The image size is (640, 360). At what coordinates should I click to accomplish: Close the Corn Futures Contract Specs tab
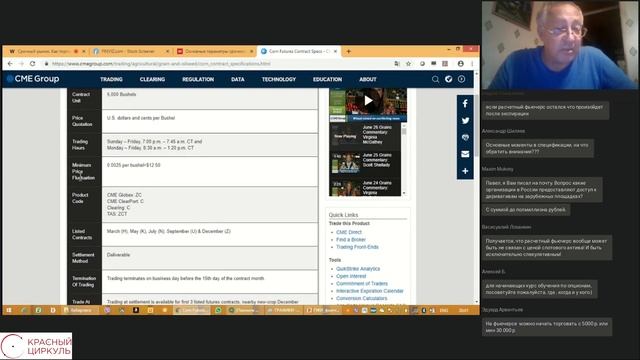click(x=336, y=51)
